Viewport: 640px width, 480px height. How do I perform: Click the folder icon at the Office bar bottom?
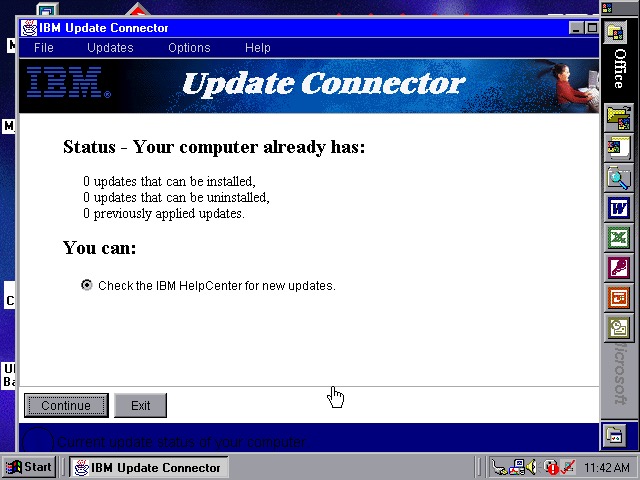coord(616,436)
